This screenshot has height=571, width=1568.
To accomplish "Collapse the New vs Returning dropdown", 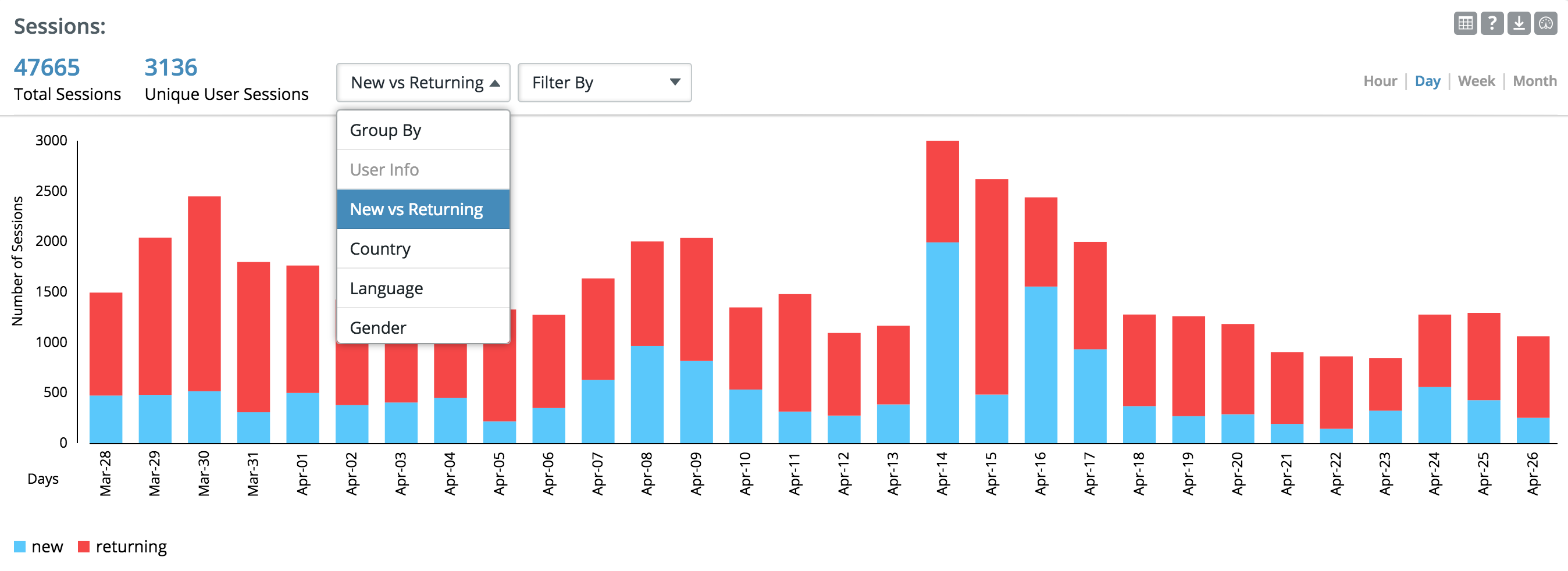I will [423, 82].
